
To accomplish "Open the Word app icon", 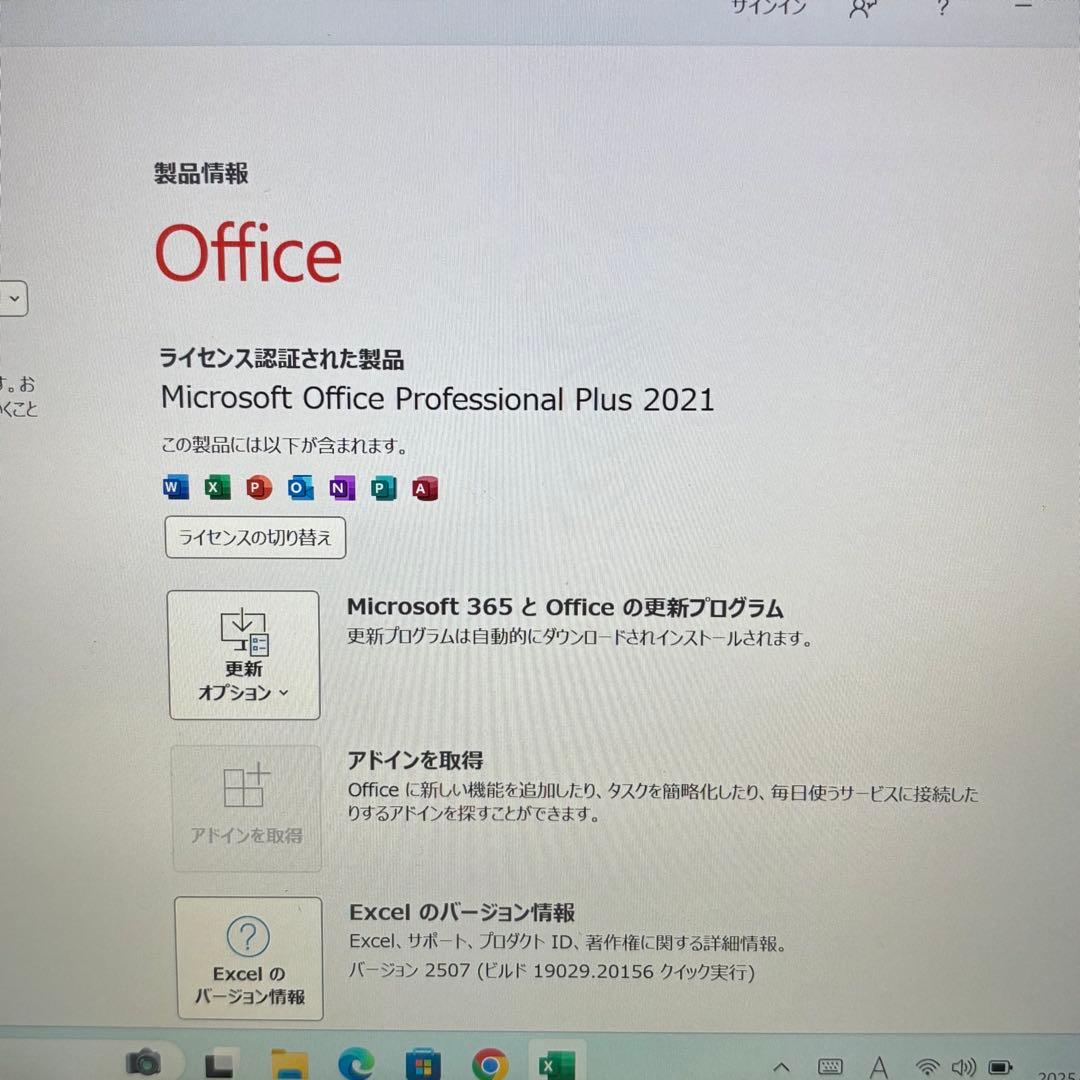I will (175, 487).
